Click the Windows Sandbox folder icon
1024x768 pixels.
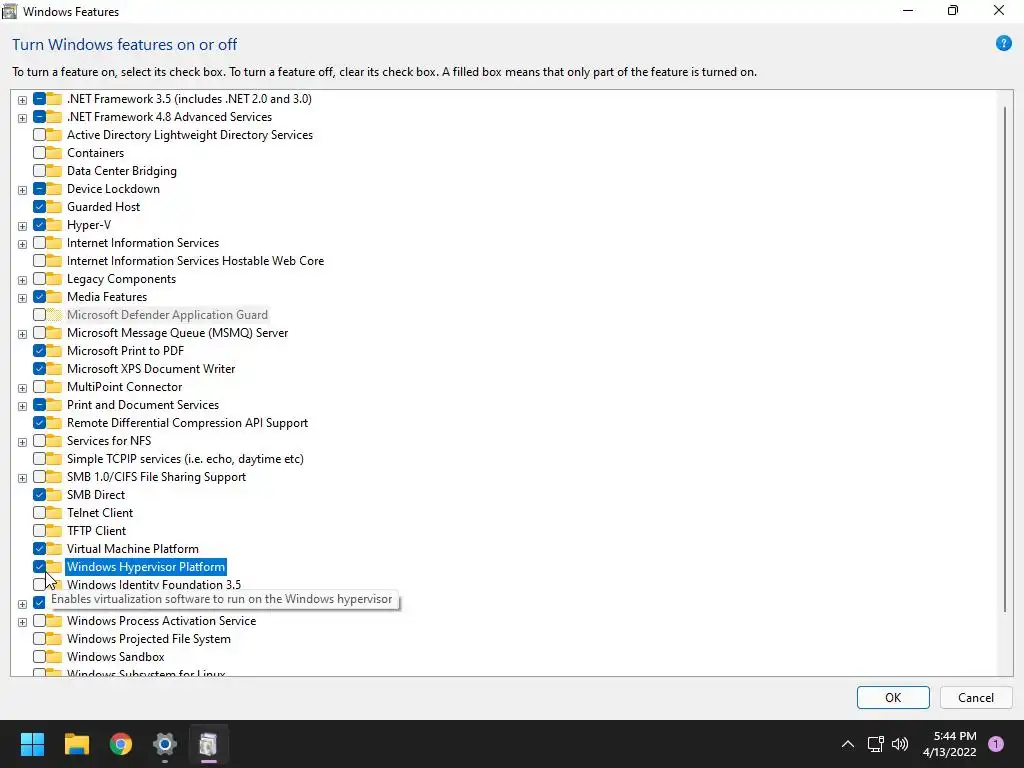(54, 657)
